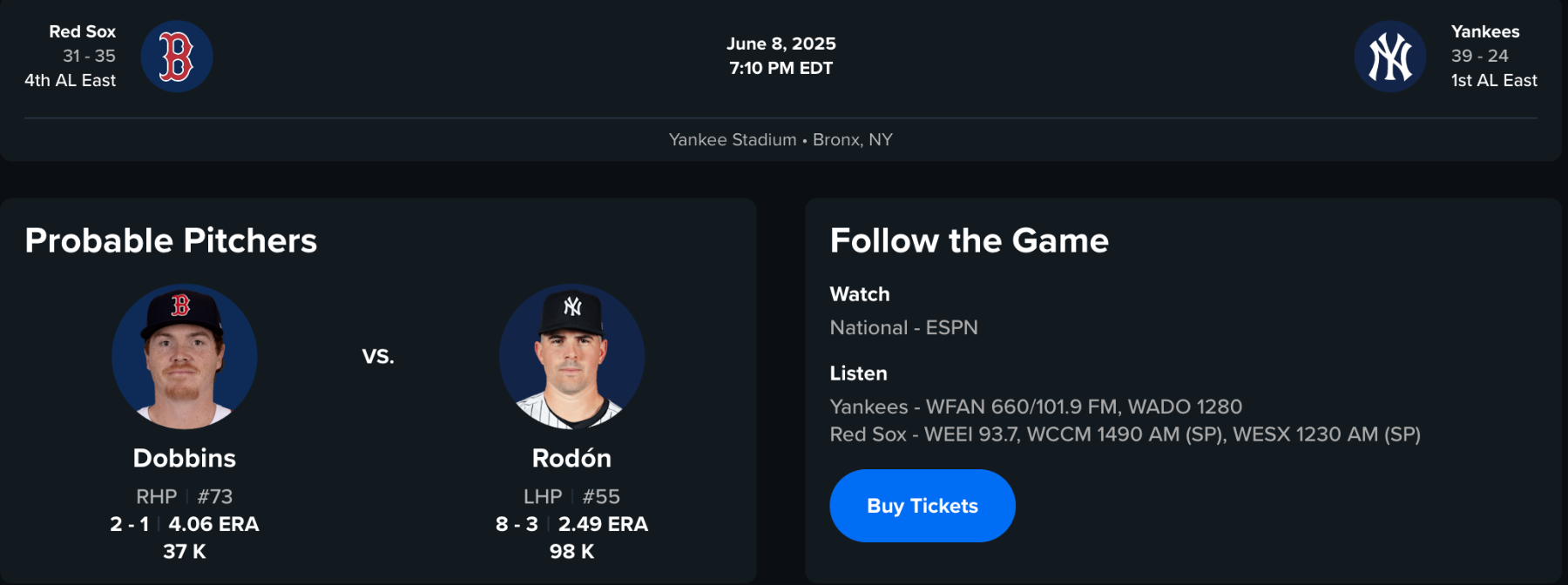Click the Red Sox WEEI radio listing
The height and width of the screenshot is (585, 1568).
pos(1125,434)
